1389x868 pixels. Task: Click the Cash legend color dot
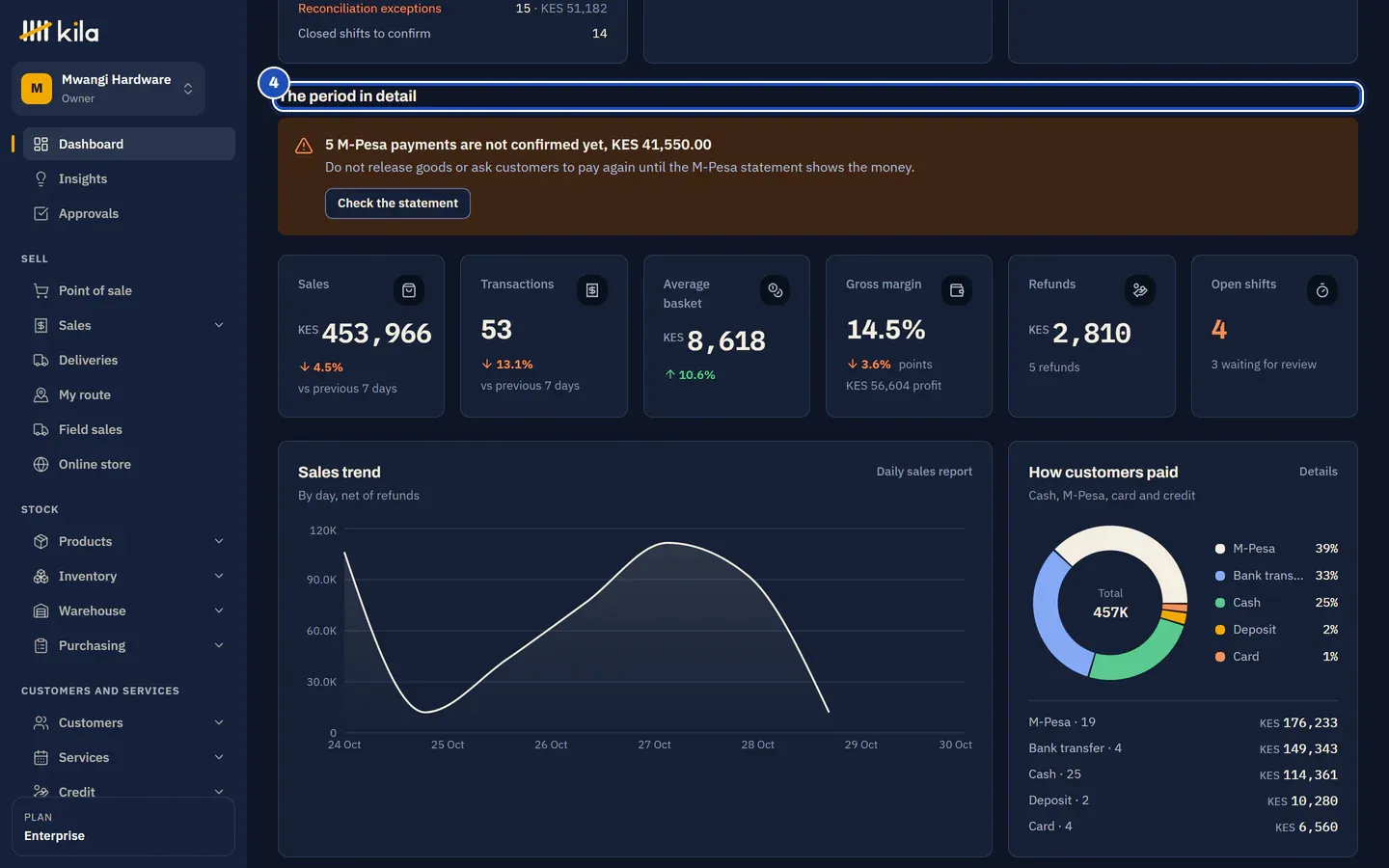(x=1220, y=603)
